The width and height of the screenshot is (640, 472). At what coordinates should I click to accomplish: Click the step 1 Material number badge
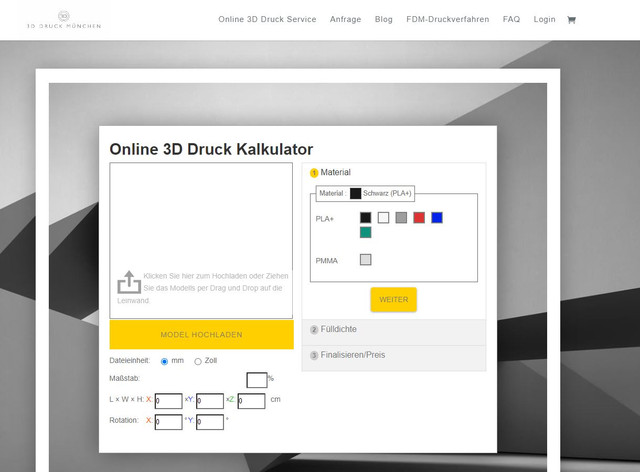coord(314,173)
